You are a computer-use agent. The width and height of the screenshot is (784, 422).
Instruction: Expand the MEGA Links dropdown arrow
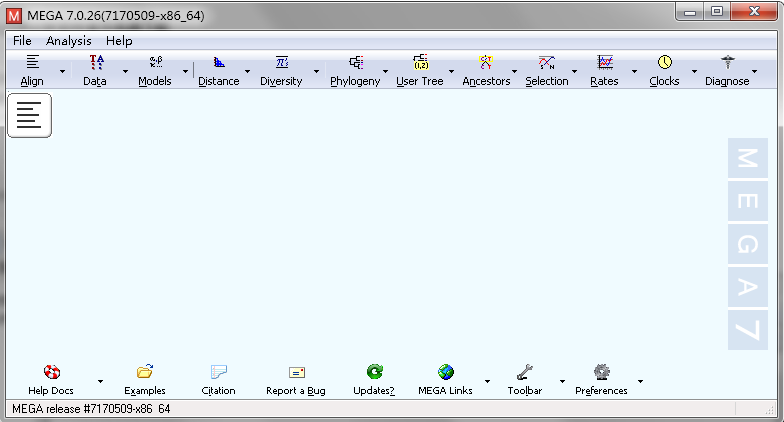click(488, 382)
